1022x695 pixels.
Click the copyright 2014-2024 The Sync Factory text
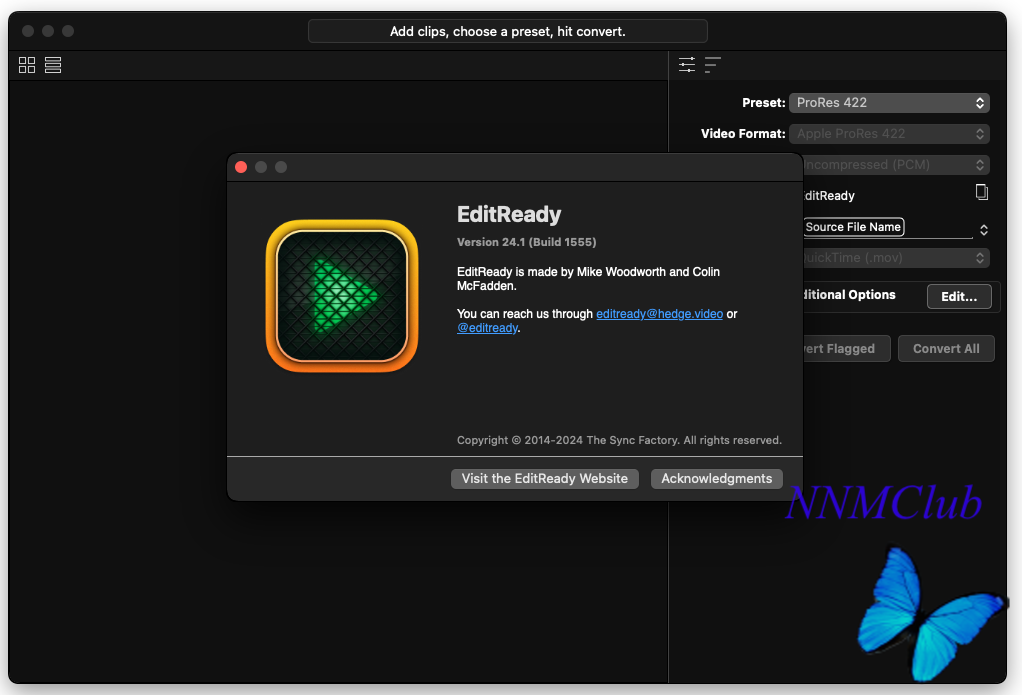(619, 440)
